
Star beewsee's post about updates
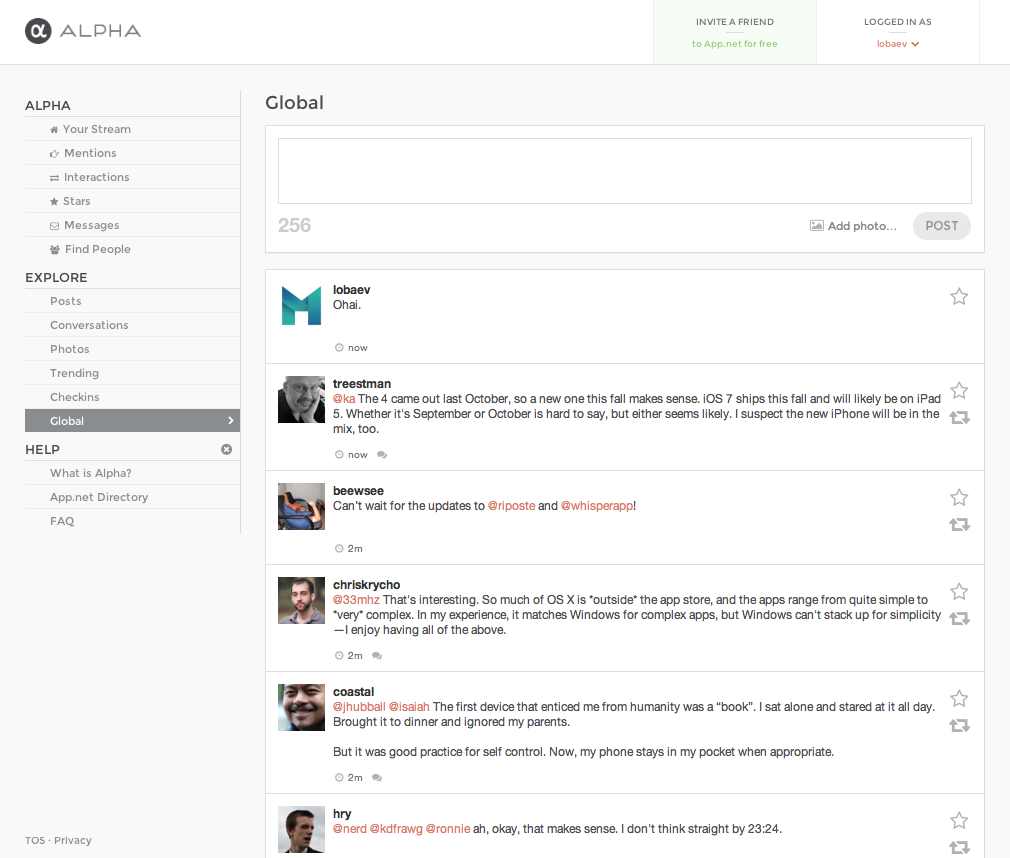click(x=959, y=497)
